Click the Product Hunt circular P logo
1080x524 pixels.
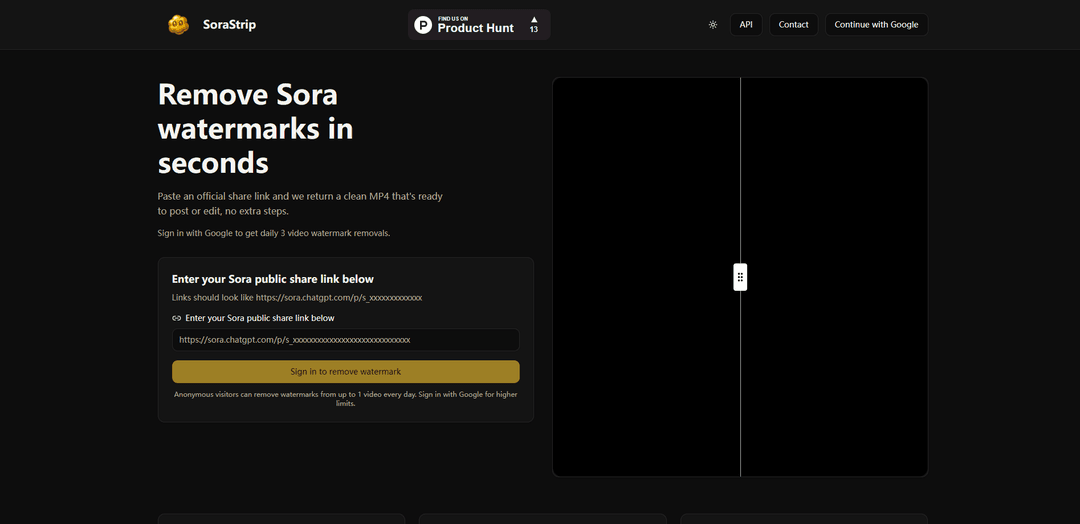(423, 25)
